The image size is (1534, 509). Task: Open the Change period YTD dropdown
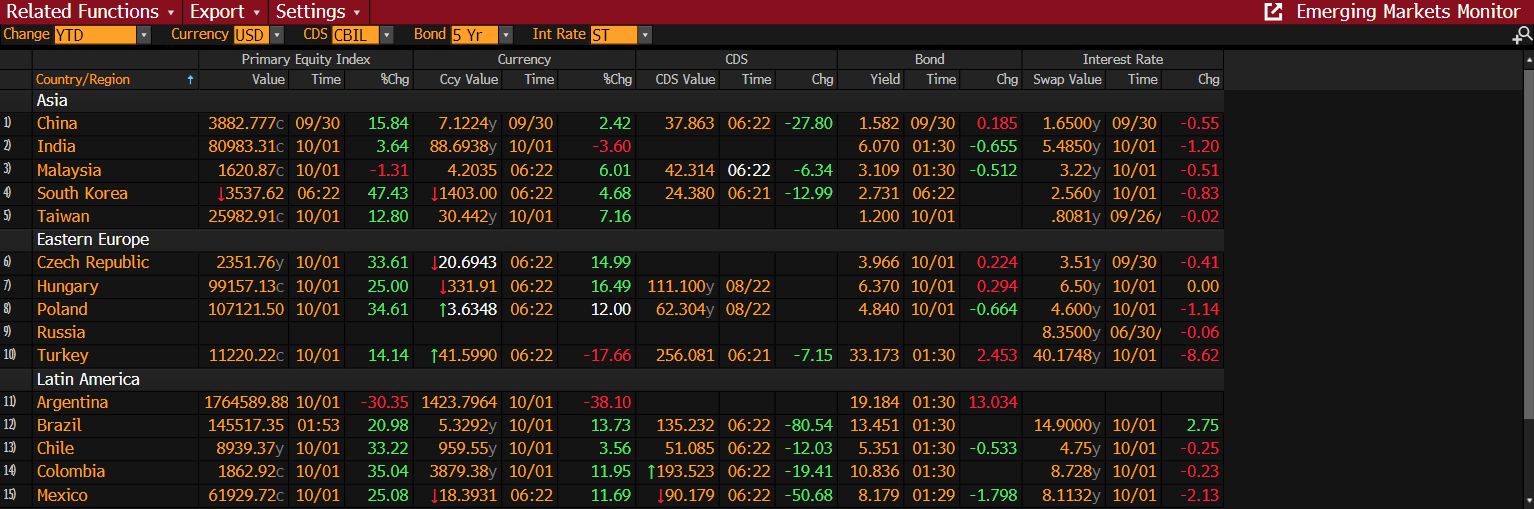coord(143,35)
